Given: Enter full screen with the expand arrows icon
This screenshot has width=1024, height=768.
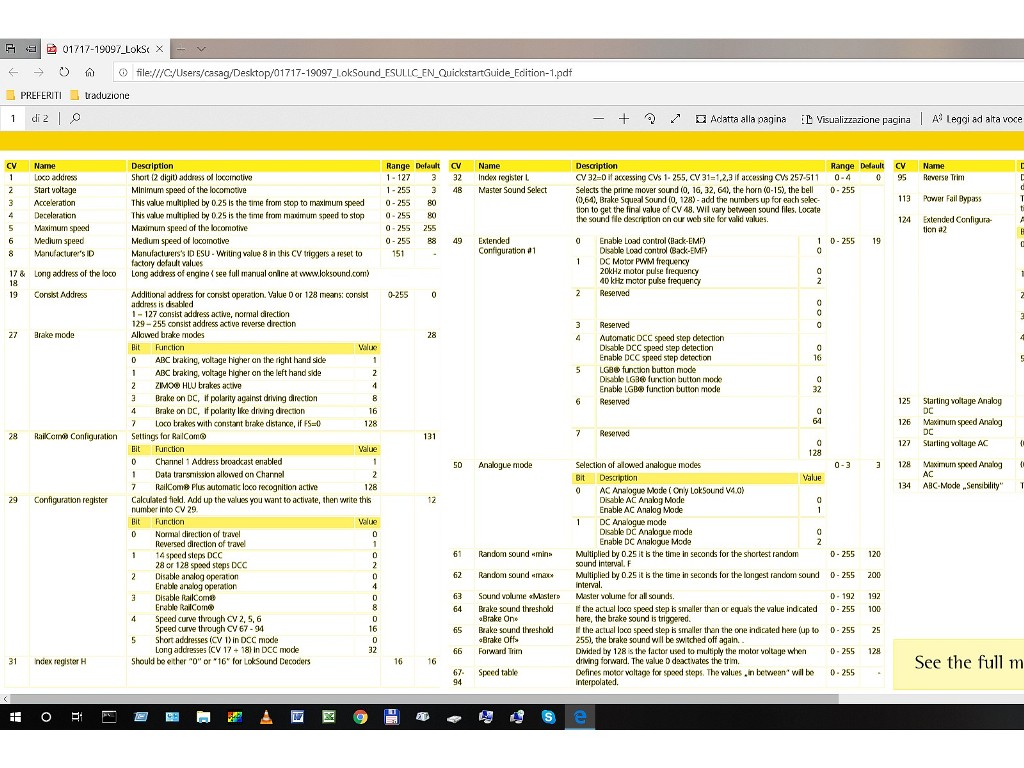Looking at the screenshot, I should pyautogui.click(x=675, y=119).
